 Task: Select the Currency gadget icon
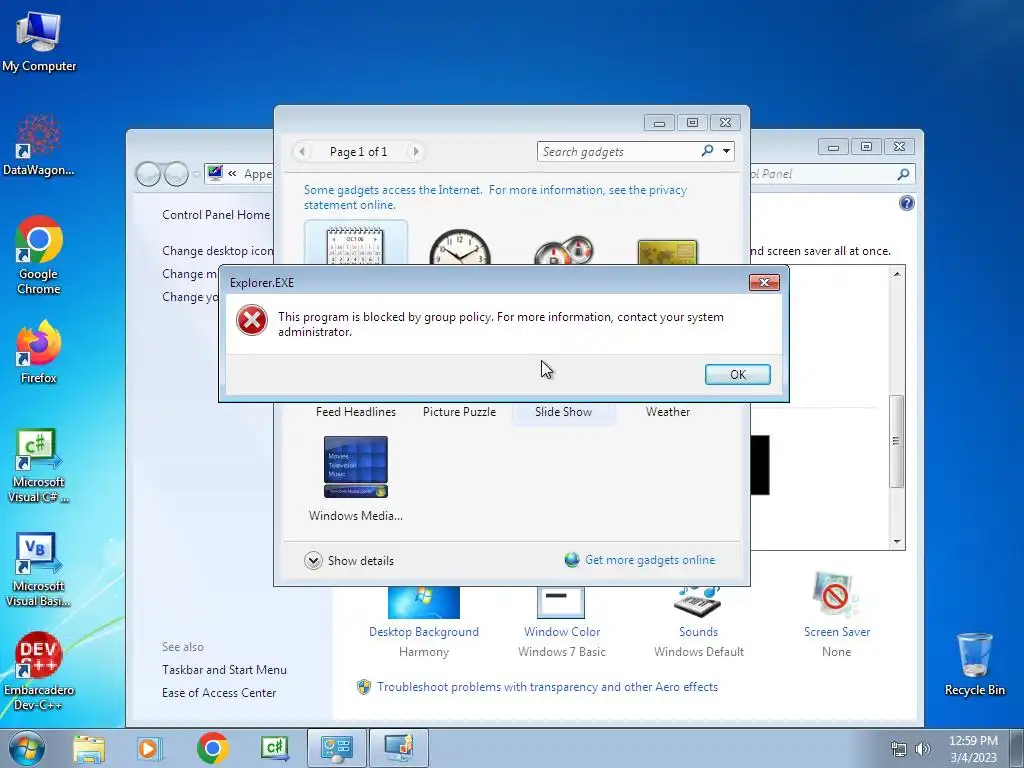[x=667, y=251]
